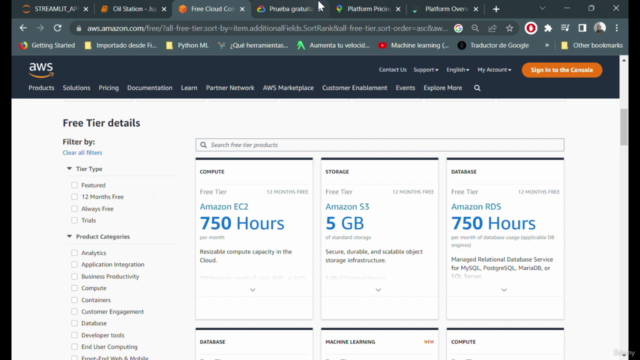Open the browser zoom magnifier icon

click(x=475, y=28)
